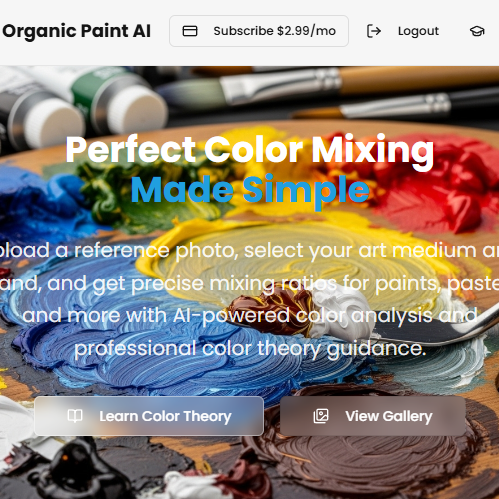The width and height of the screenshot is (499, 499).
Task: Open View Gallery
Action: tap(373, 416)
